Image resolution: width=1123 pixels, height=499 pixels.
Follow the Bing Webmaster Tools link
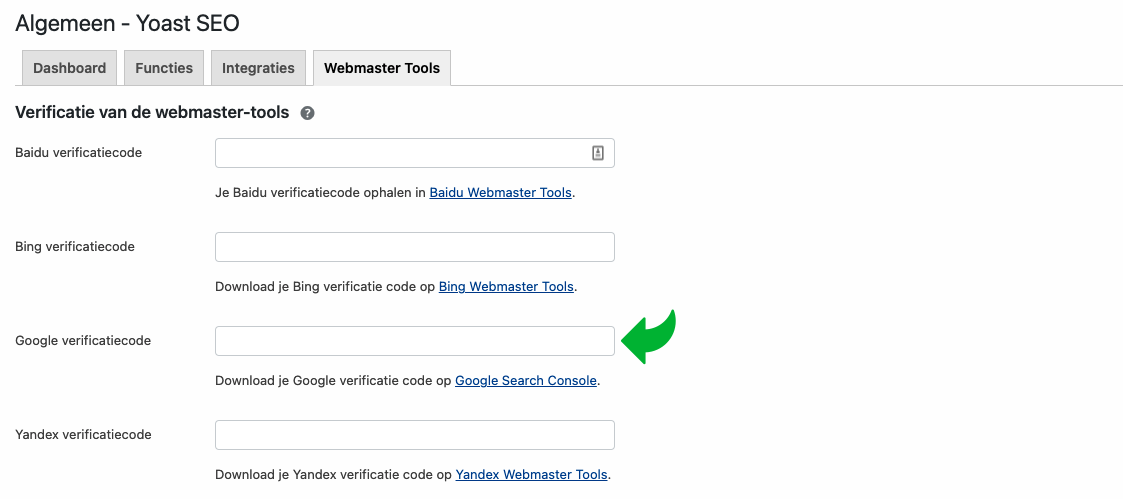506,286
